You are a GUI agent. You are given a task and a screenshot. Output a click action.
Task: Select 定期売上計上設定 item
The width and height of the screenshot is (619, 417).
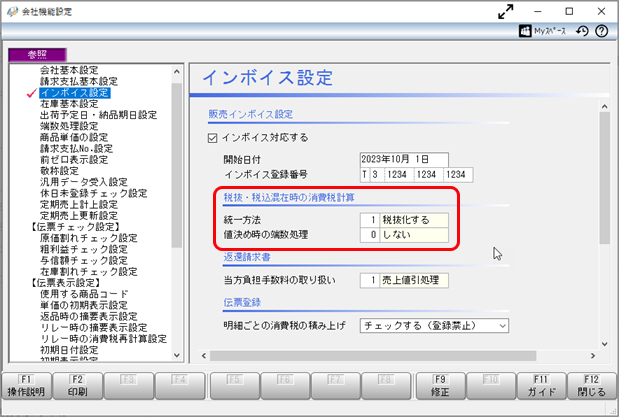[x=79, y=205]
